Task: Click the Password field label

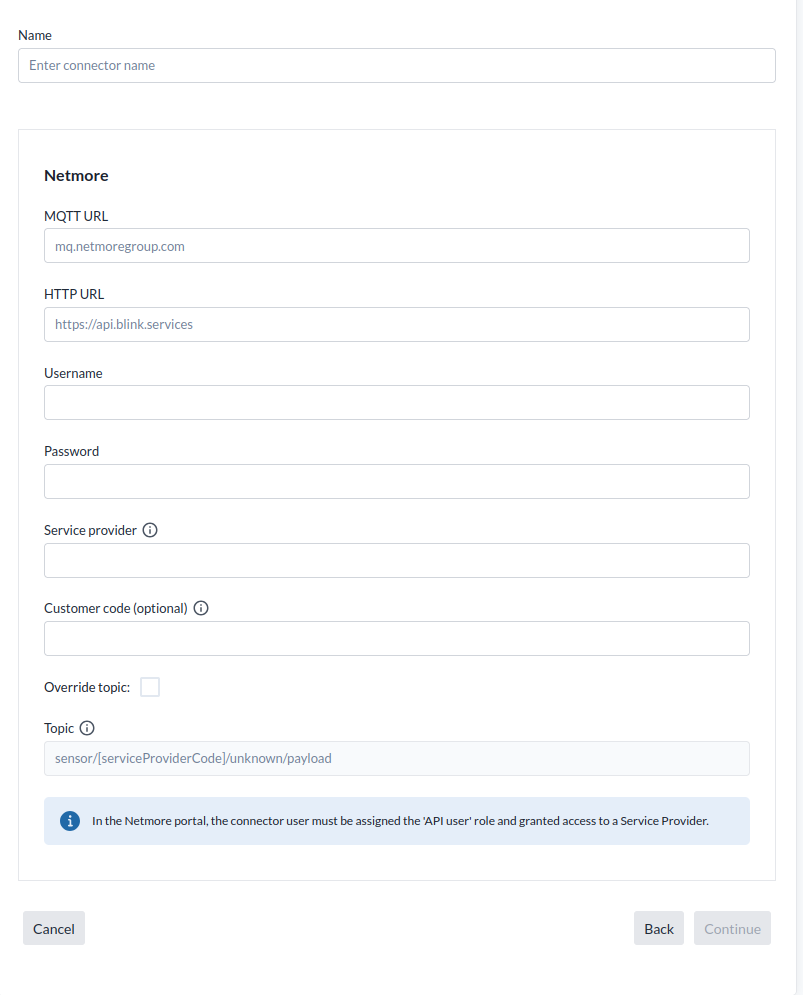Action: pyautogui.click(x=71, y=451)
